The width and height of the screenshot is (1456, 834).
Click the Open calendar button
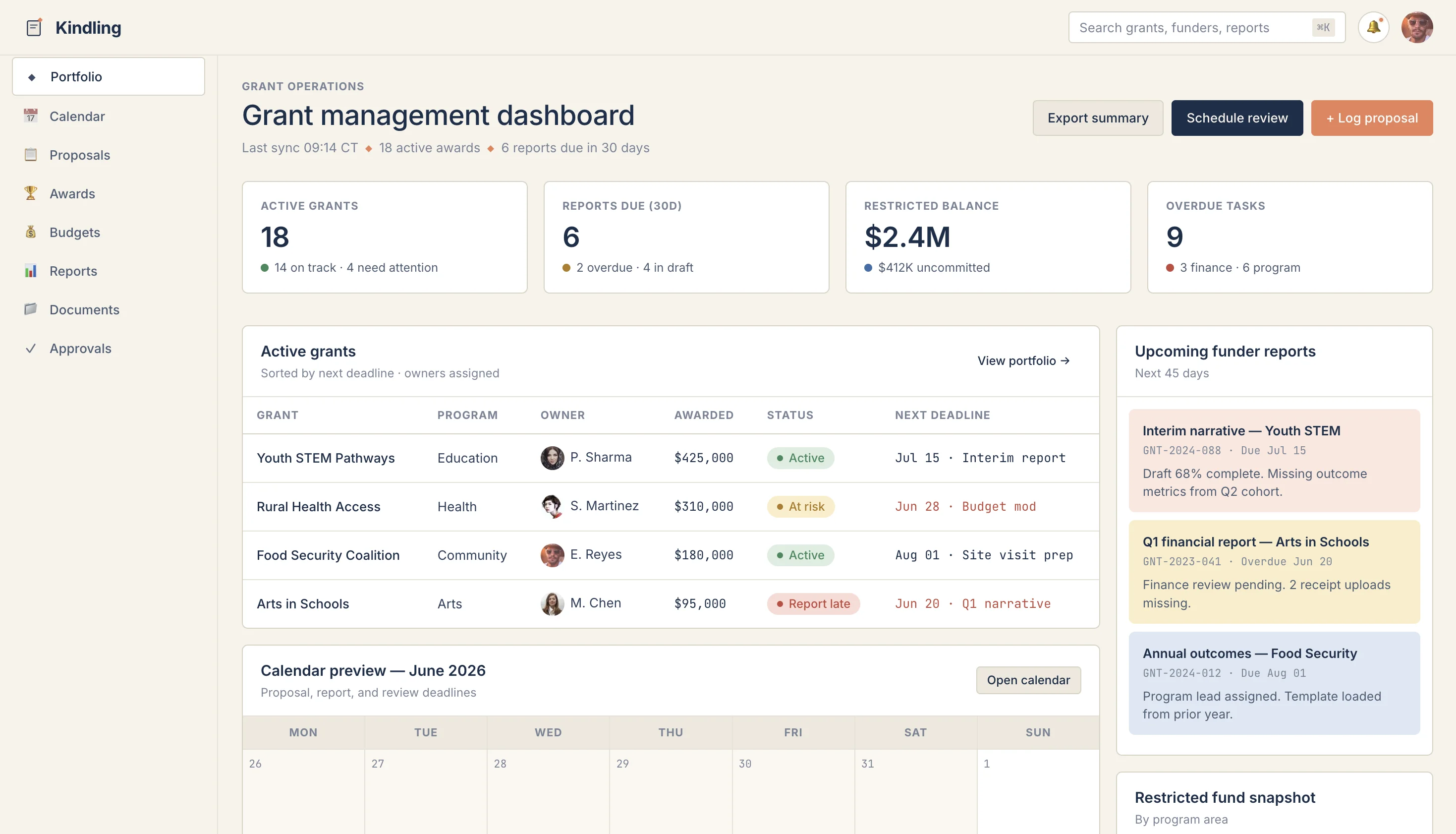point(1028,679)
